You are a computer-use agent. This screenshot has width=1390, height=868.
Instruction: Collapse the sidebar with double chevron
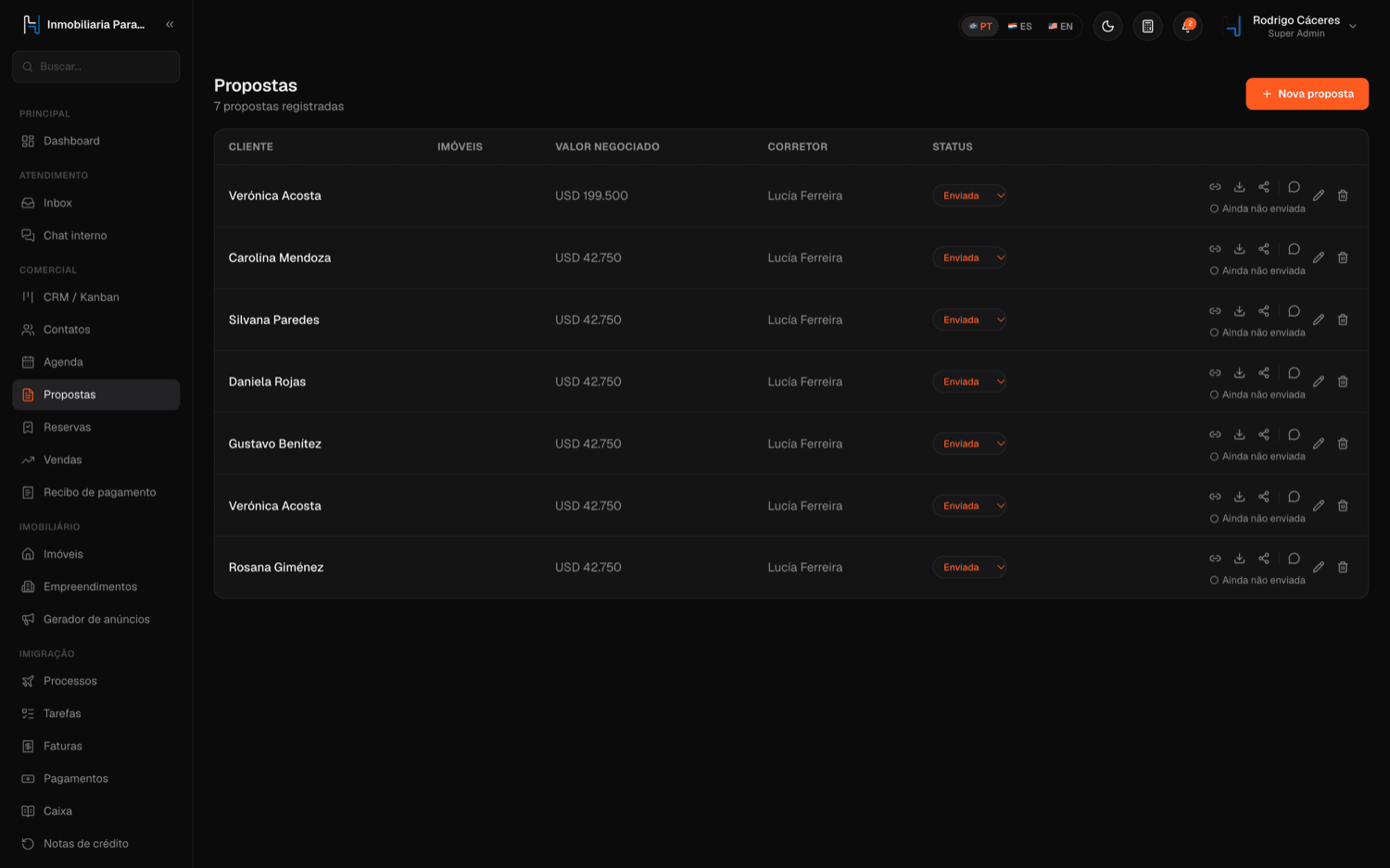(x=170, y=25)
